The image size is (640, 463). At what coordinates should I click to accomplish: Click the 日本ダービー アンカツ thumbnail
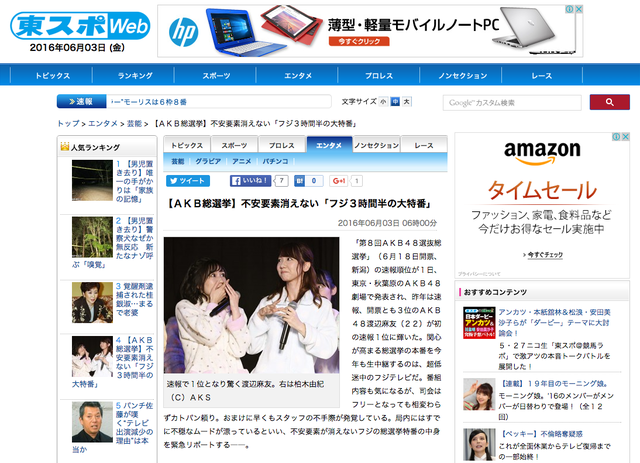click(479, 323)
